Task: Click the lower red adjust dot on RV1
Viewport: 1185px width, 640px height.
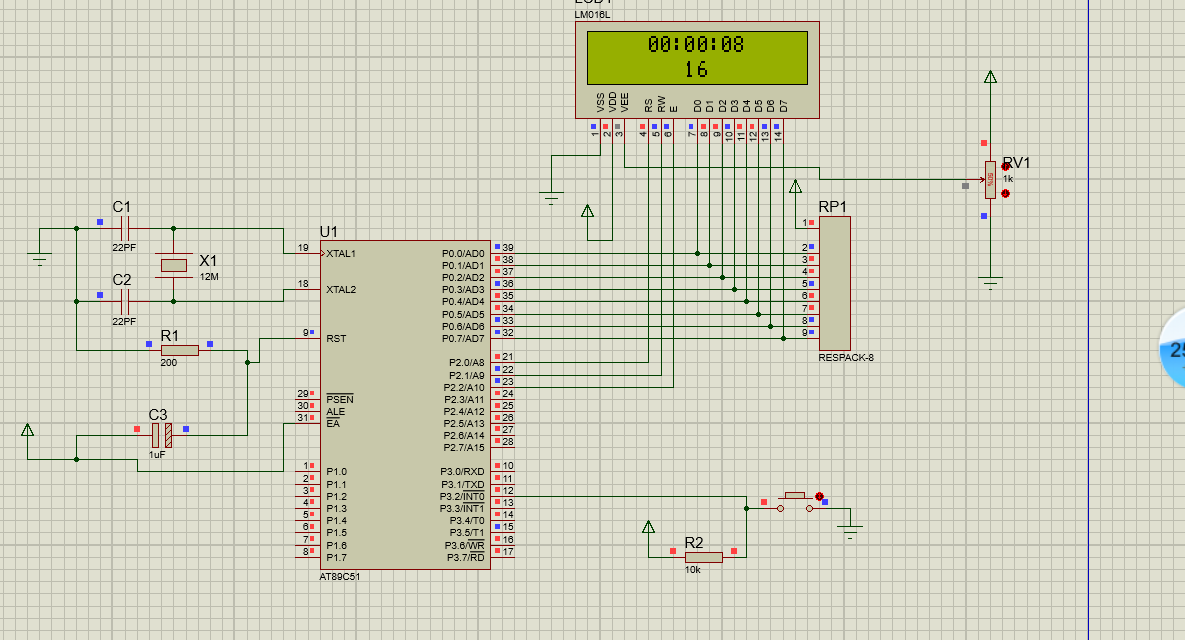Action: 1005,193
